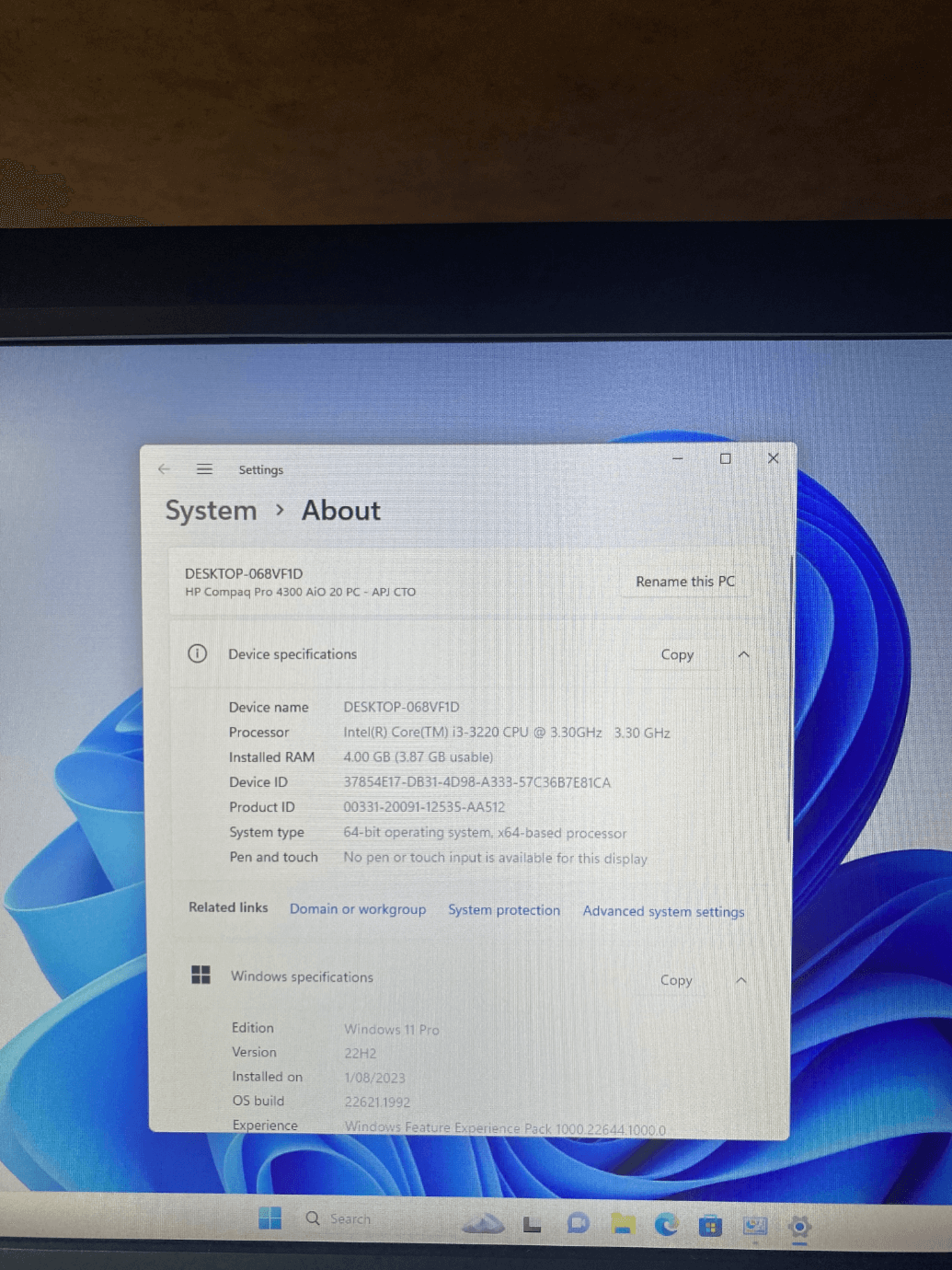
Task: Open the Settings hamburger navigation menu
Action: 204,469
